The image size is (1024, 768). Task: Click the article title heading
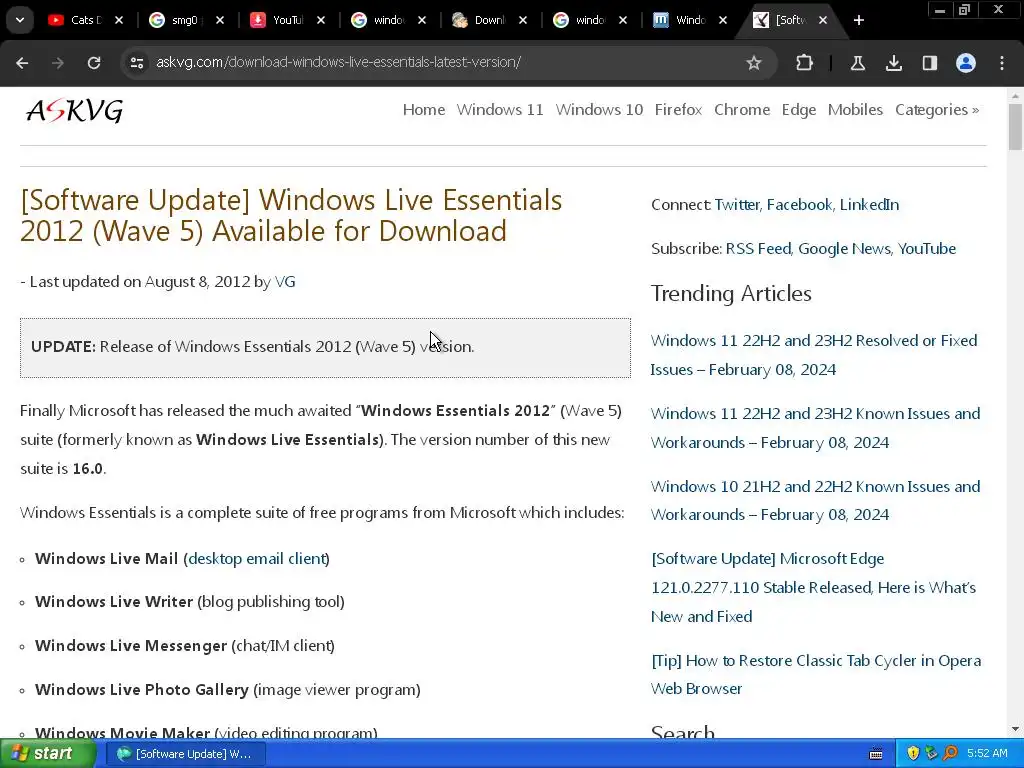(291, 216)
